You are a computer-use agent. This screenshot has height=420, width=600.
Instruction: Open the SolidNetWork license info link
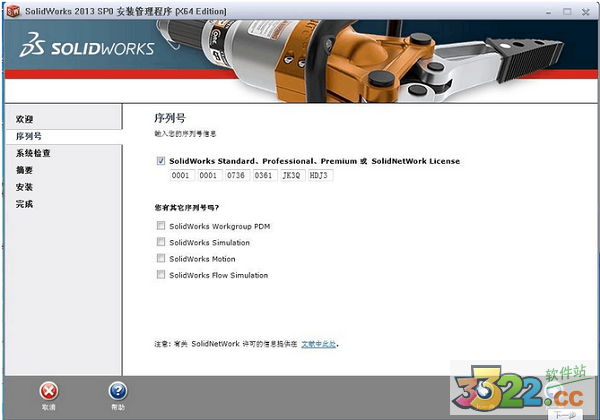(x=318, y=344)
